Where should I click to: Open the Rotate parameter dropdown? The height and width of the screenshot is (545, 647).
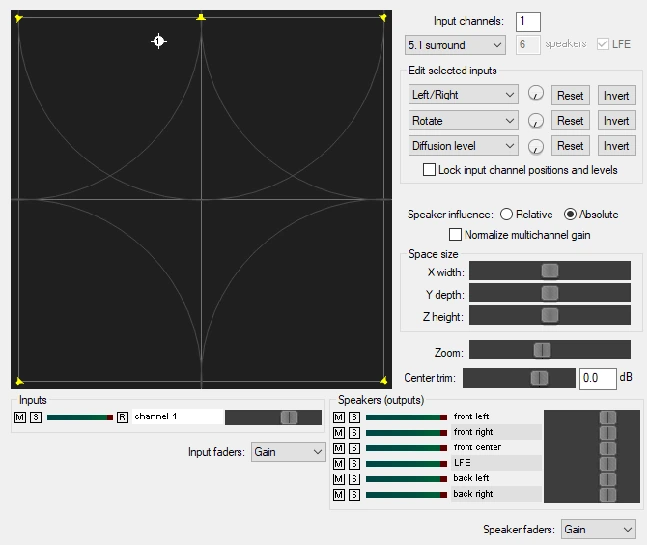(x=463, y=120)
